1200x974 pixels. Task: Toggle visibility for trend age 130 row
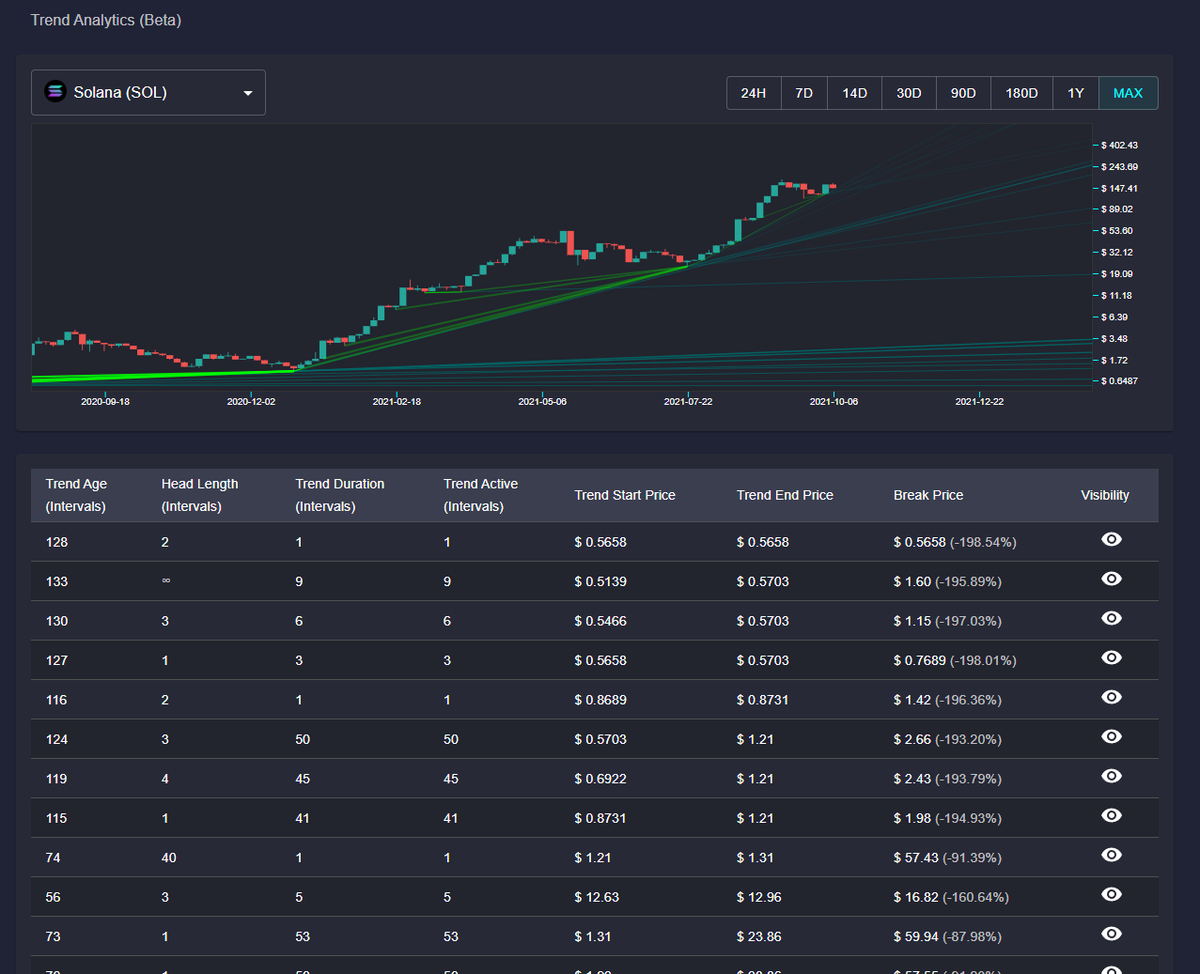(1111, 618)
